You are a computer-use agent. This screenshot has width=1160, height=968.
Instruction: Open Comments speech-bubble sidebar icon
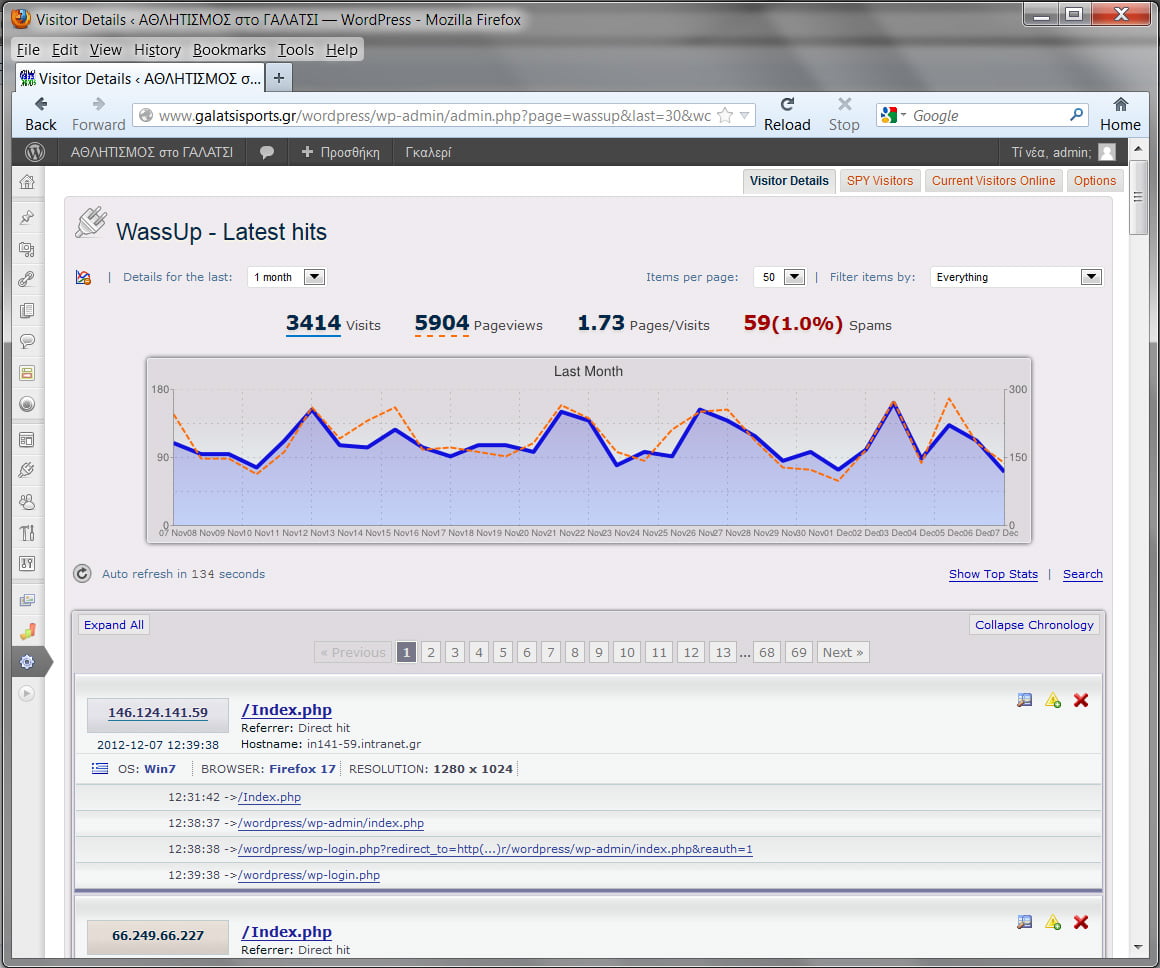(27, 341)
